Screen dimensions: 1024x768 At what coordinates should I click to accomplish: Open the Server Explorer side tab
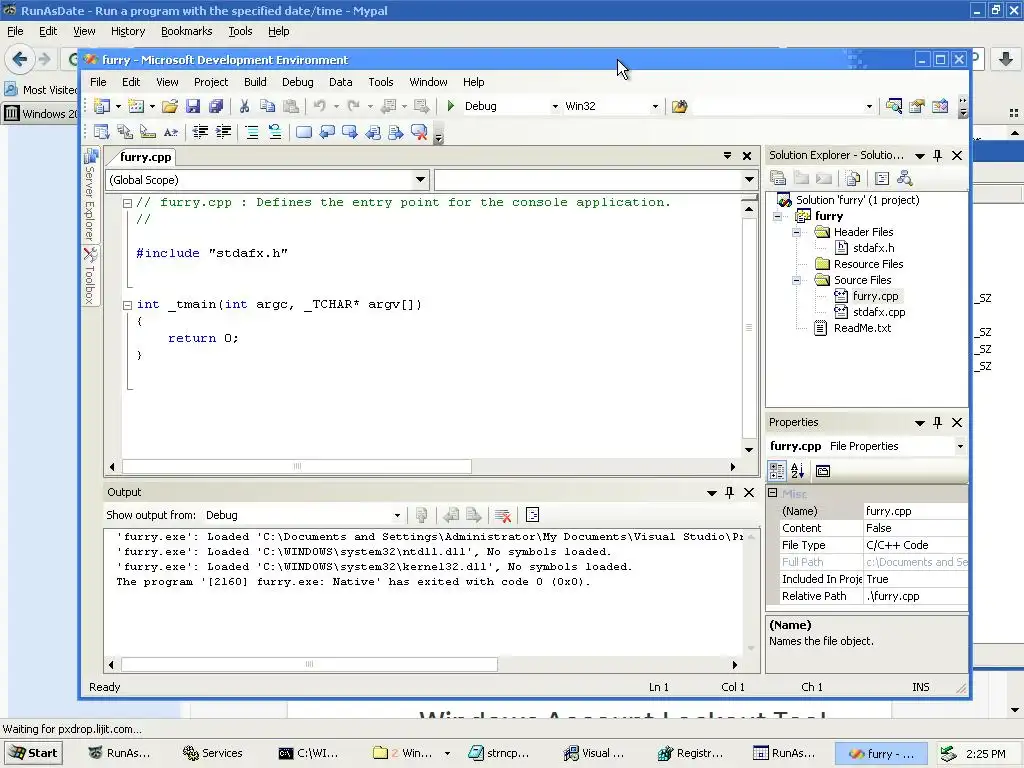(91, 195)
